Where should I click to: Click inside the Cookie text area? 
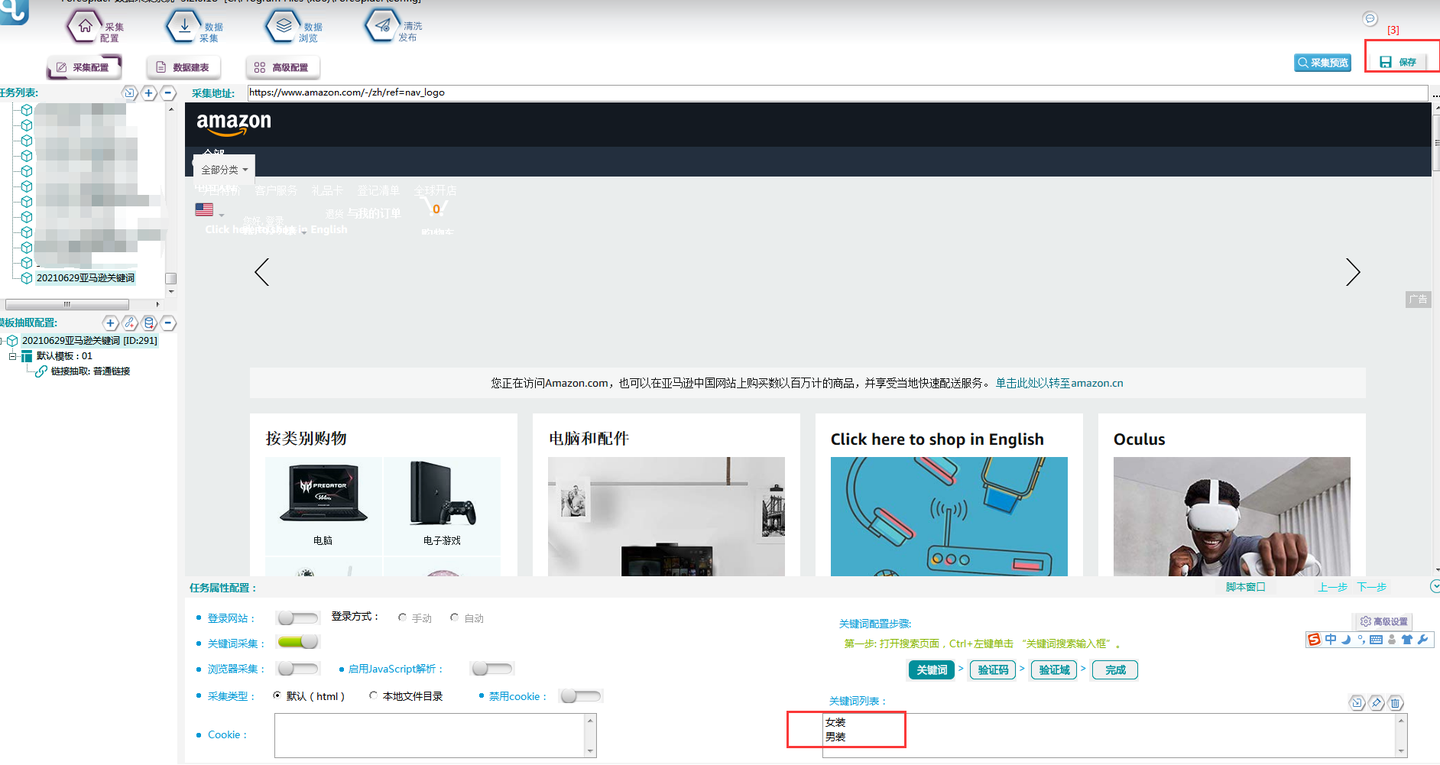click(435, 735)
